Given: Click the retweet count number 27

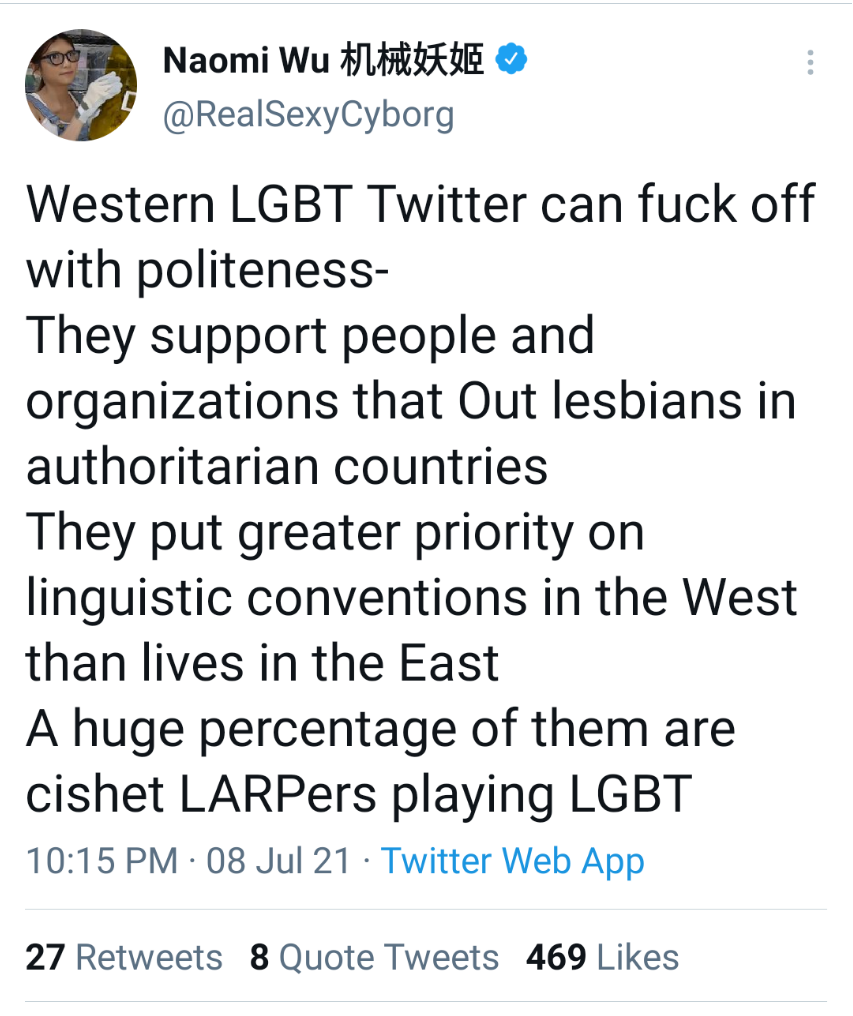Looking at the screenshot, I should point(45,957).
